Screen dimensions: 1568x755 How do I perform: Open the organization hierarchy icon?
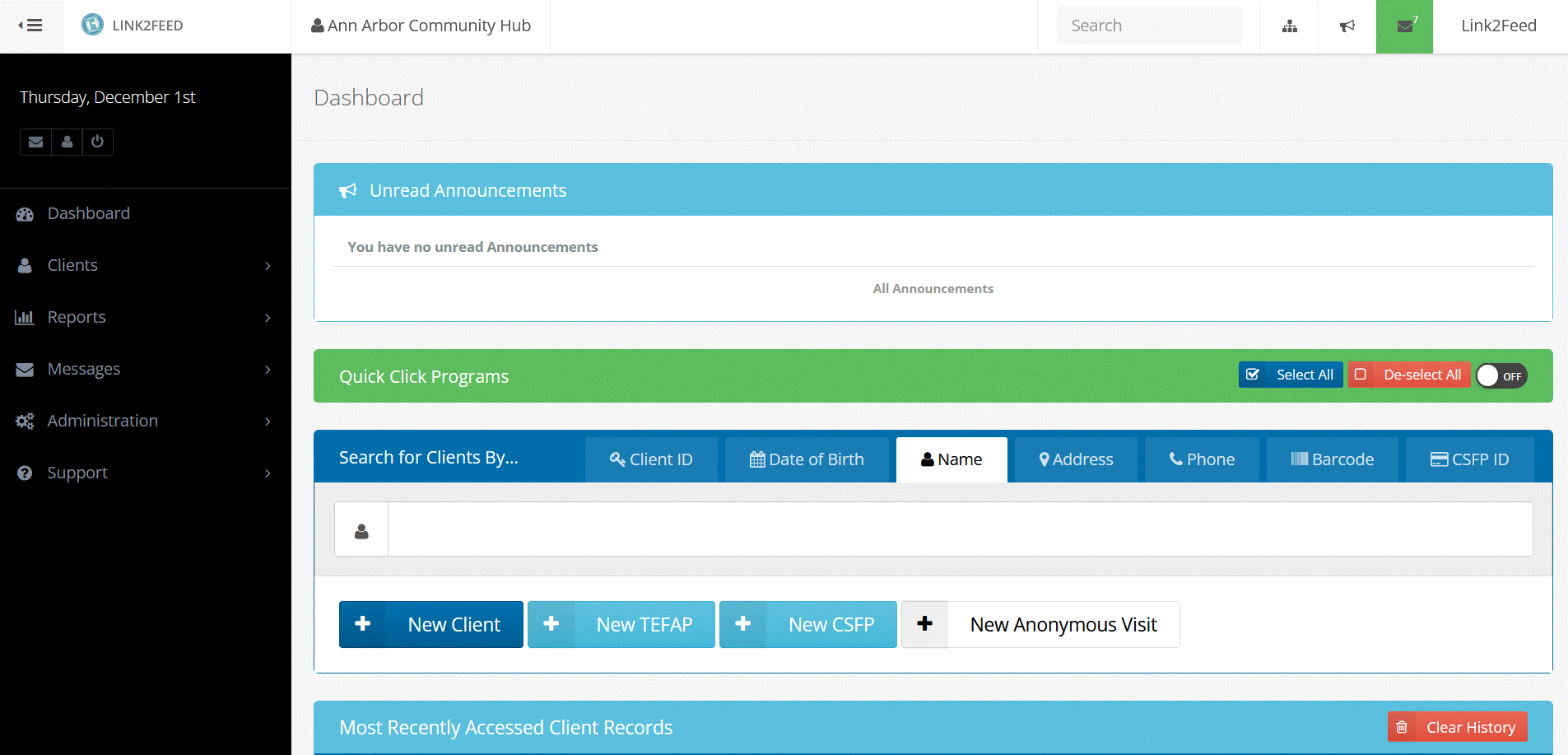coord(1289,26)
